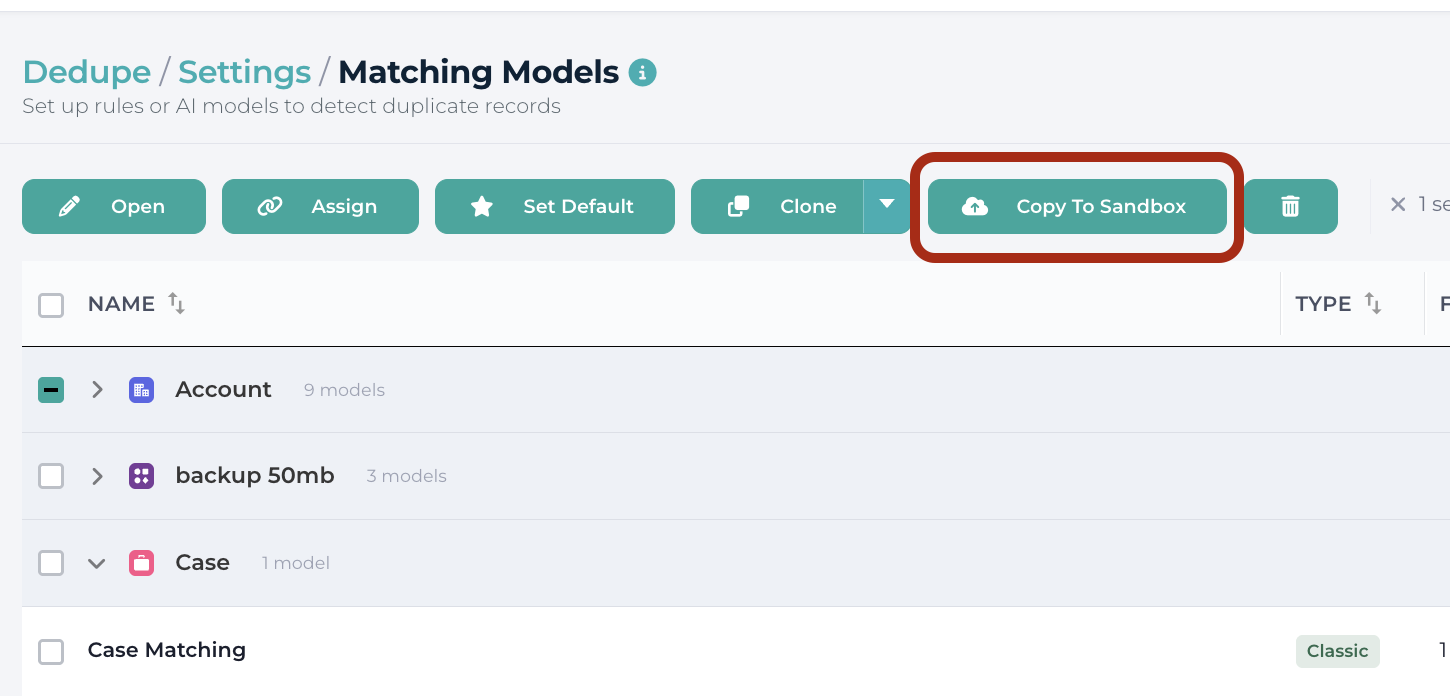The height and width of the screenshot is (696, 1450).
Task: Collapse the Case group chevron
Action: [96, 564]
